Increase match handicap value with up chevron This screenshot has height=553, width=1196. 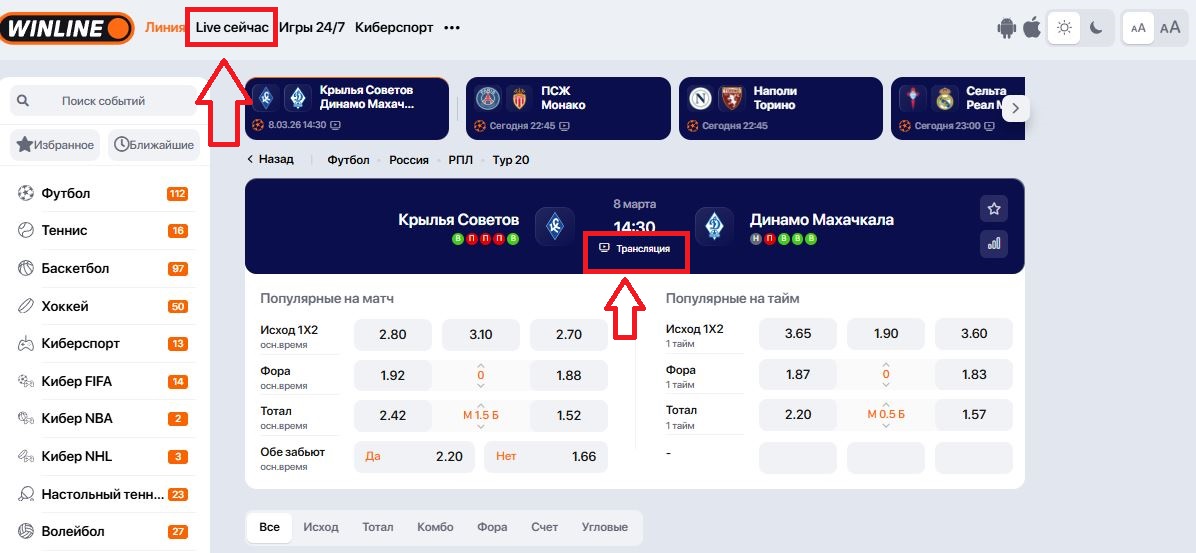pyautogui.click(x=481, y=365)
